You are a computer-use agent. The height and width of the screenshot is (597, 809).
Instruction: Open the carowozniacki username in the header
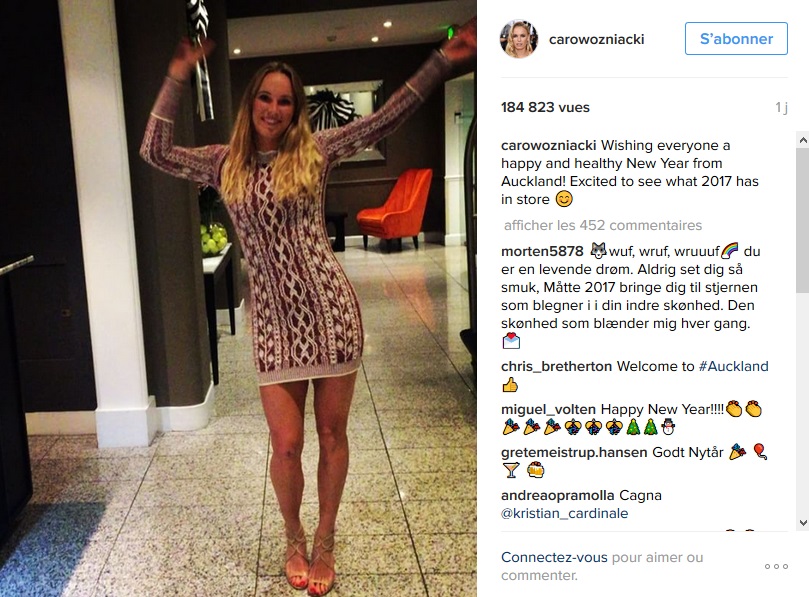click(x=596, y=39)
